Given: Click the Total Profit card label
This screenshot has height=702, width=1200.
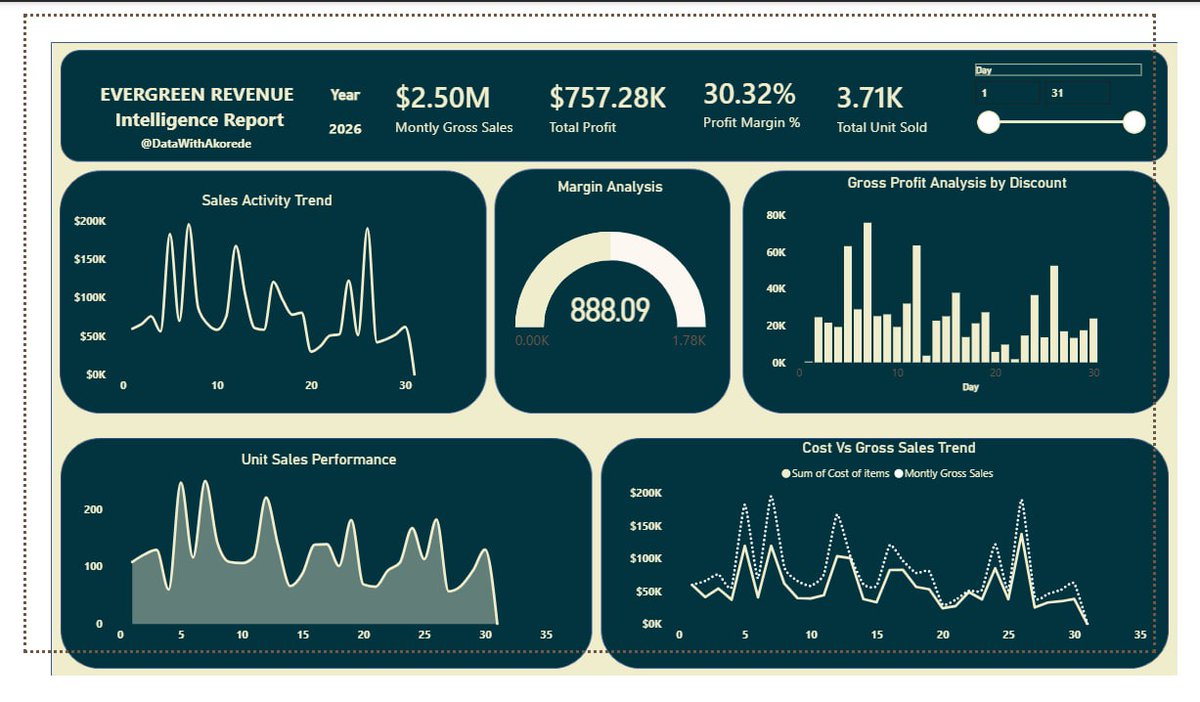Looking at the screenshot, I should click(x=582, y=127).
